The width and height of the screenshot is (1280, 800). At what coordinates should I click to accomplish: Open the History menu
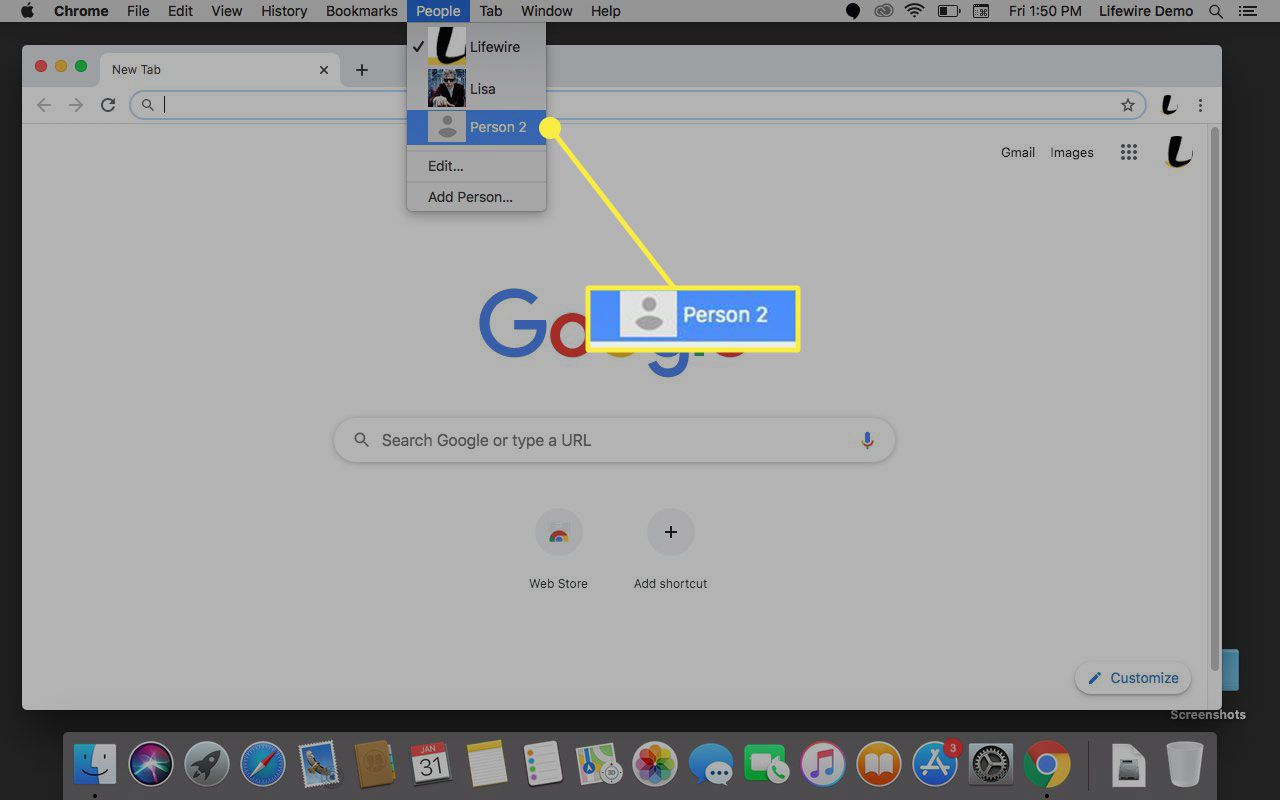[x=284, y=11]
